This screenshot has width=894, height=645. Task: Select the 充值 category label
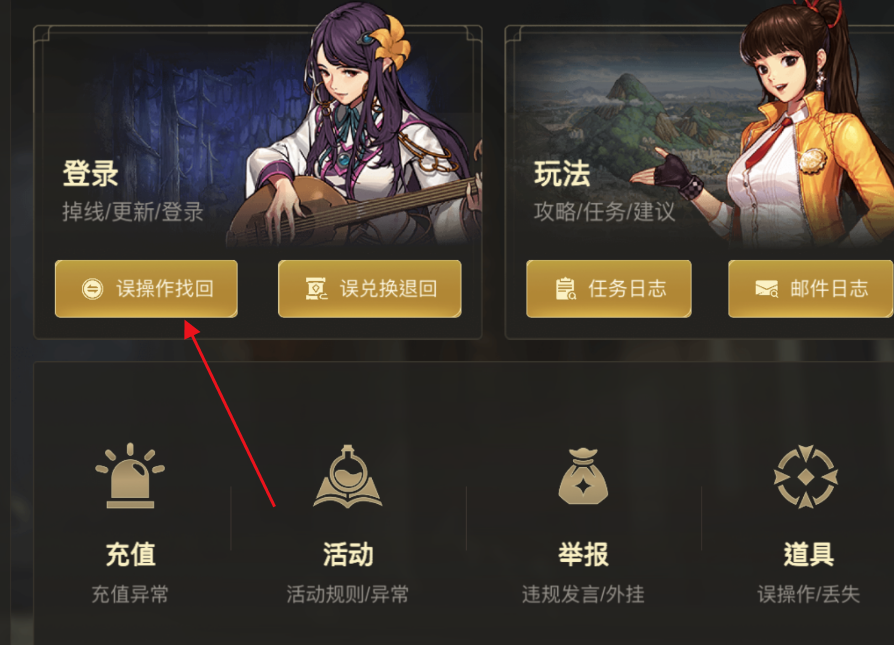pos(131,554)
